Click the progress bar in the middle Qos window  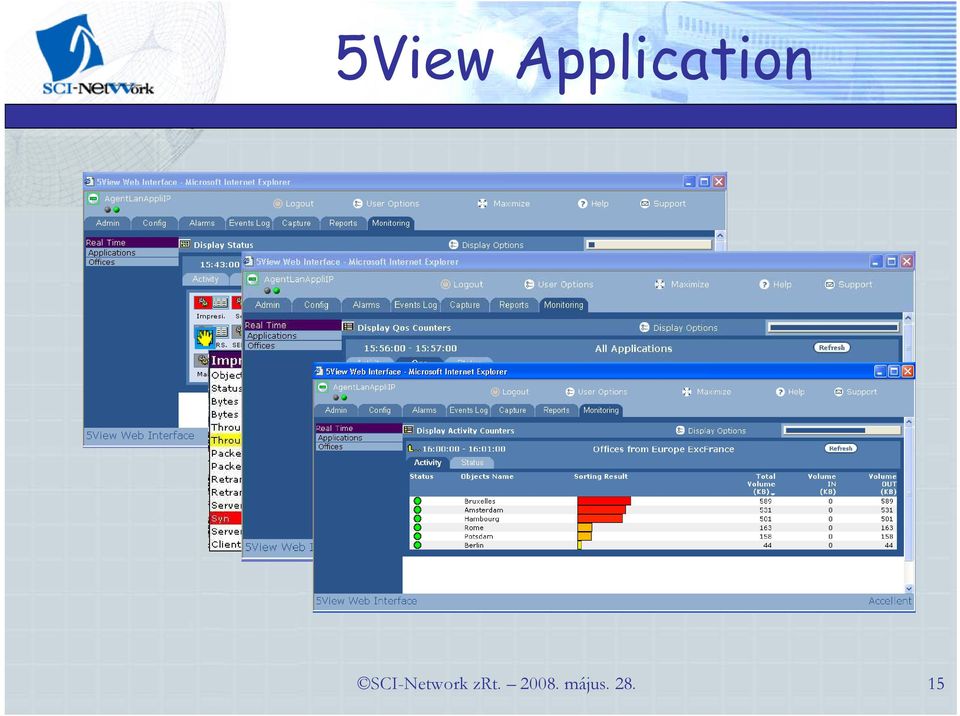coord(834,328)
